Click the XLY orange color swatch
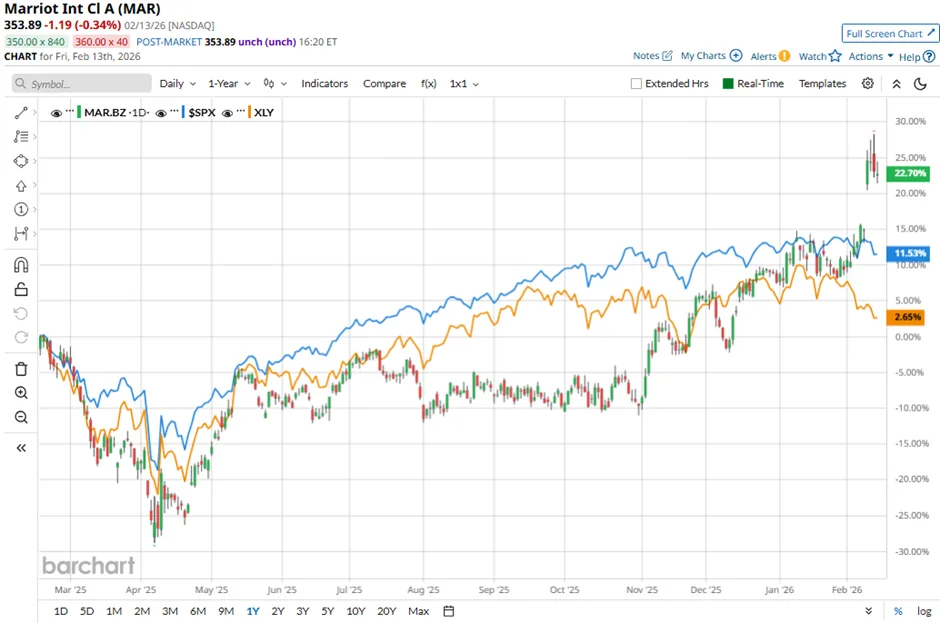This screenshot has width=940, height=623. (x=246, y=113)
